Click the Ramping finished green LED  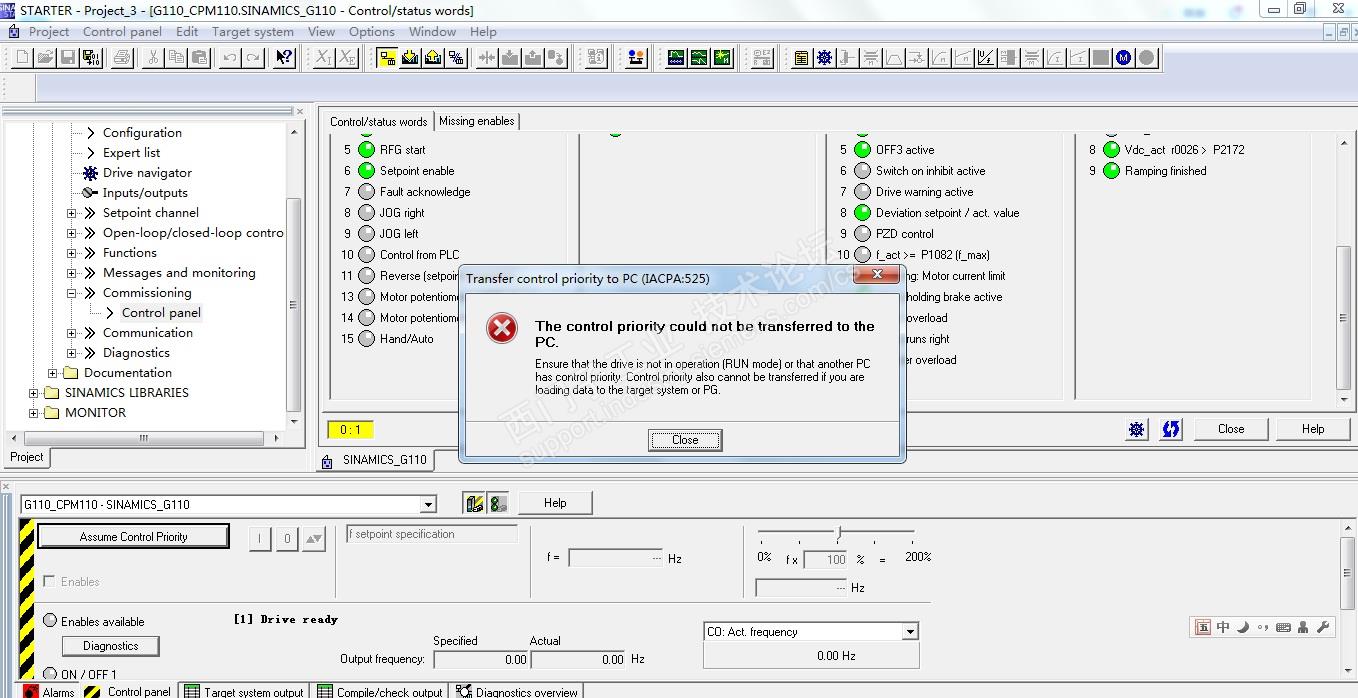[1111, 171]
